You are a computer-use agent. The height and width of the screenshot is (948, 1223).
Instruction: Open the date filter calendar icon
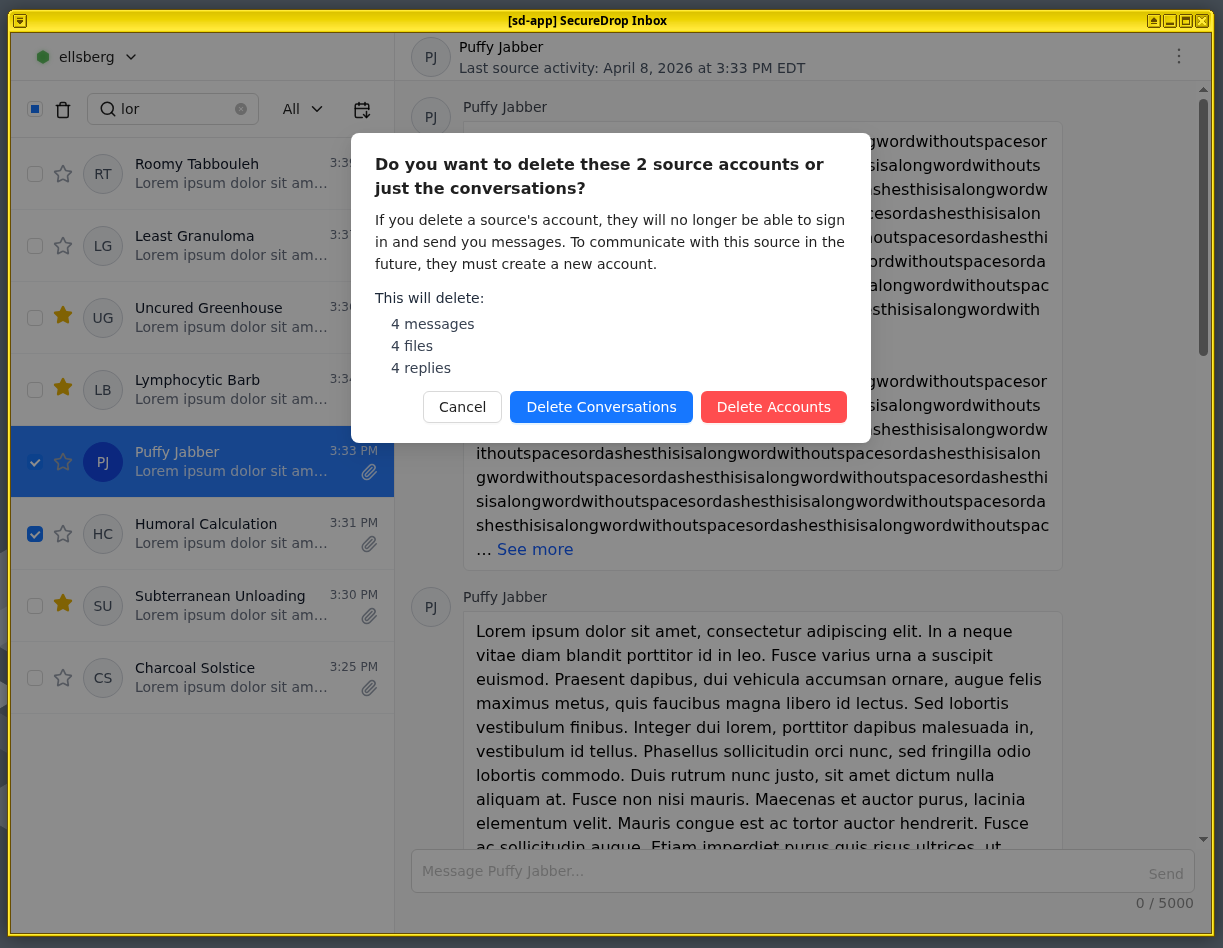tap(361, 109)
